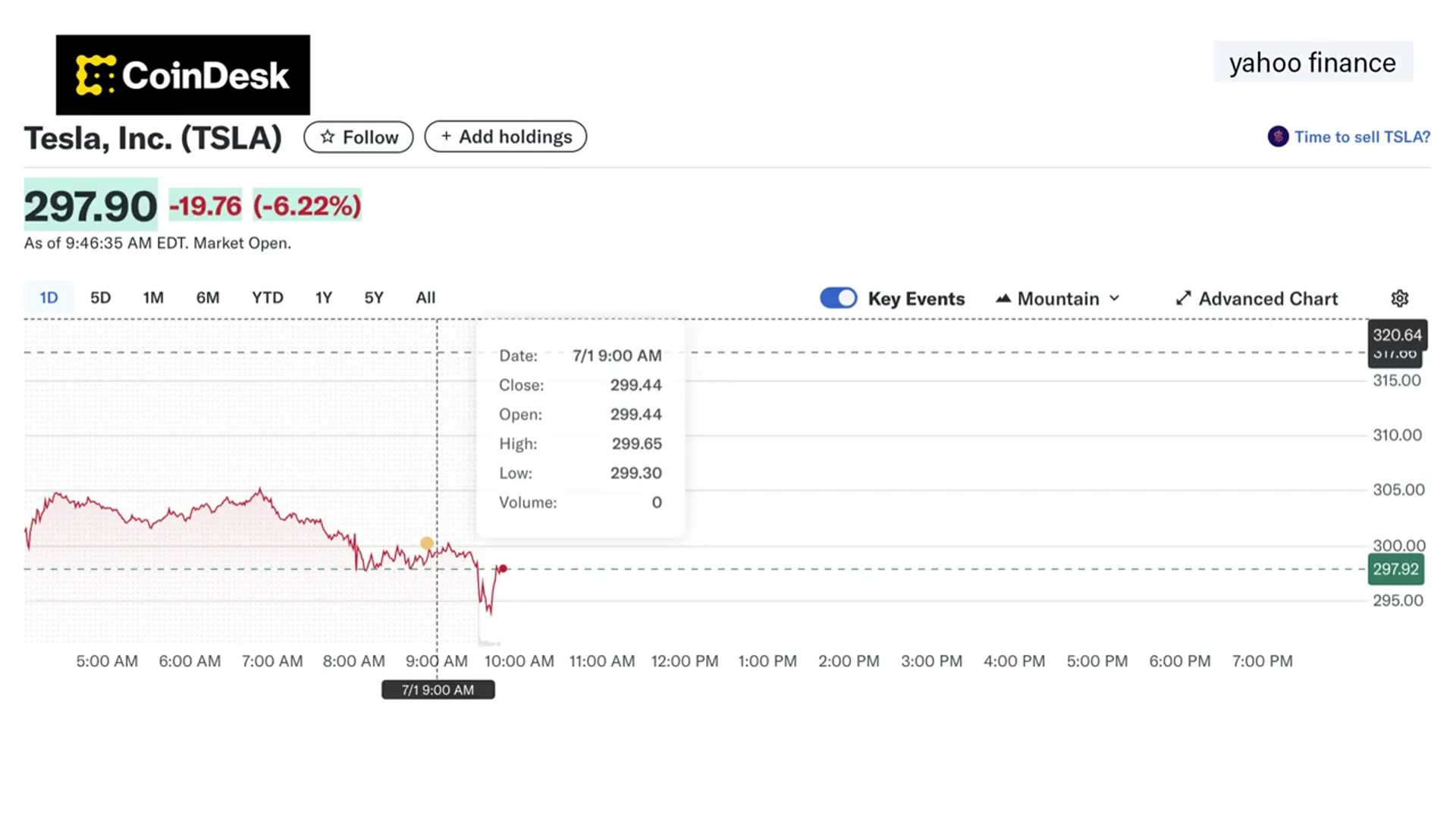Choose the YTD time range
Image resolution: width=1456 pixels, height=819 pixels.
268,297
